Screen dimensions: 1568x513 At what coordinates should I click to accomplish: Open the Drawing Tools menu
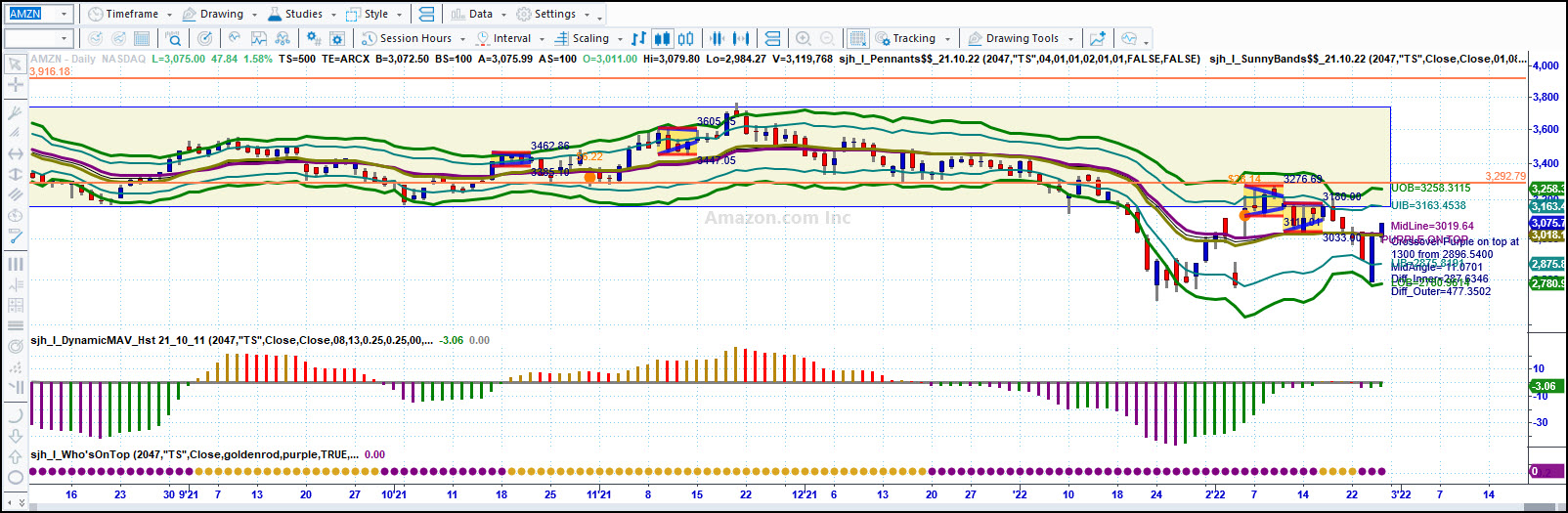(x=1013, y=38)
